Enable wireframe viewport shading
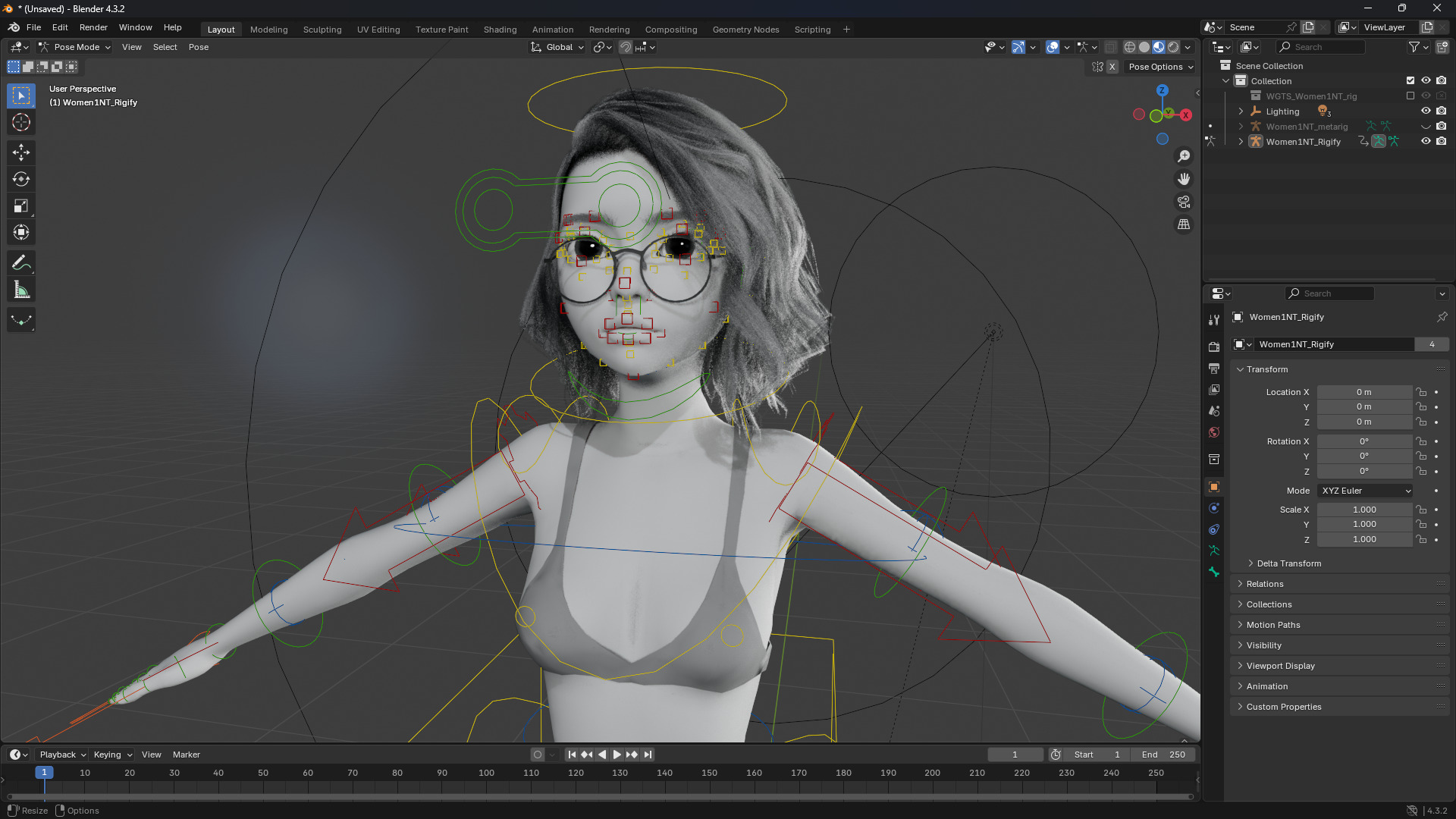Image resolution: width=1456 pixels, height=819 pixels. tap(1130, 47)
